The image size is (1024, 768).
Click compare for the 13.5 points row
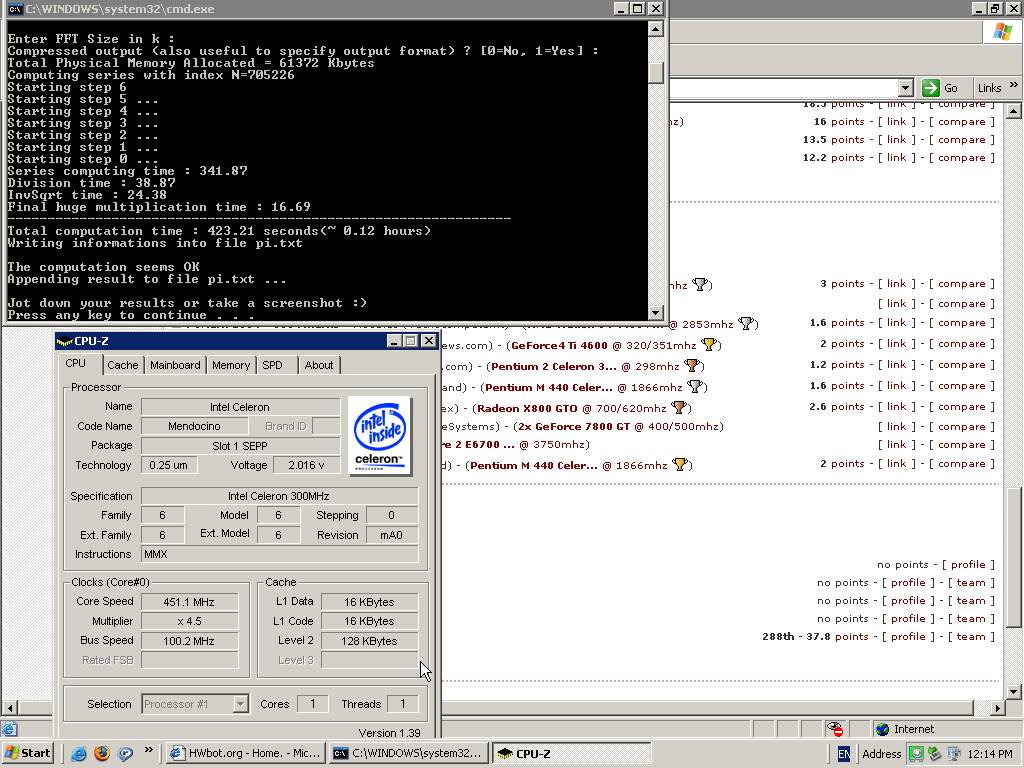[x=961, y=140]
